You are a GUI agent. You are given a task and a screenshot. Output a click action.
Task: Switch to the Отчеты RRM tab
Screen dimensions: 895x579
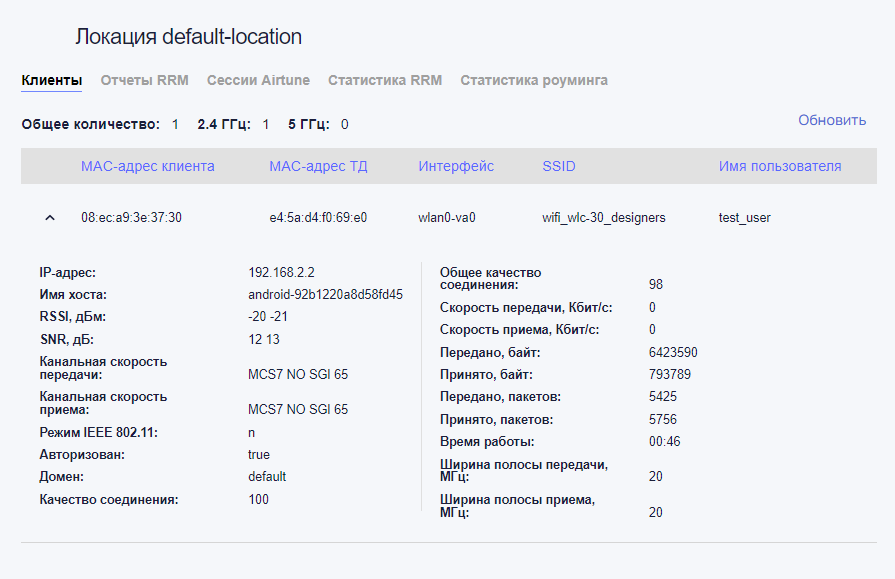click(x=144, y=80)
